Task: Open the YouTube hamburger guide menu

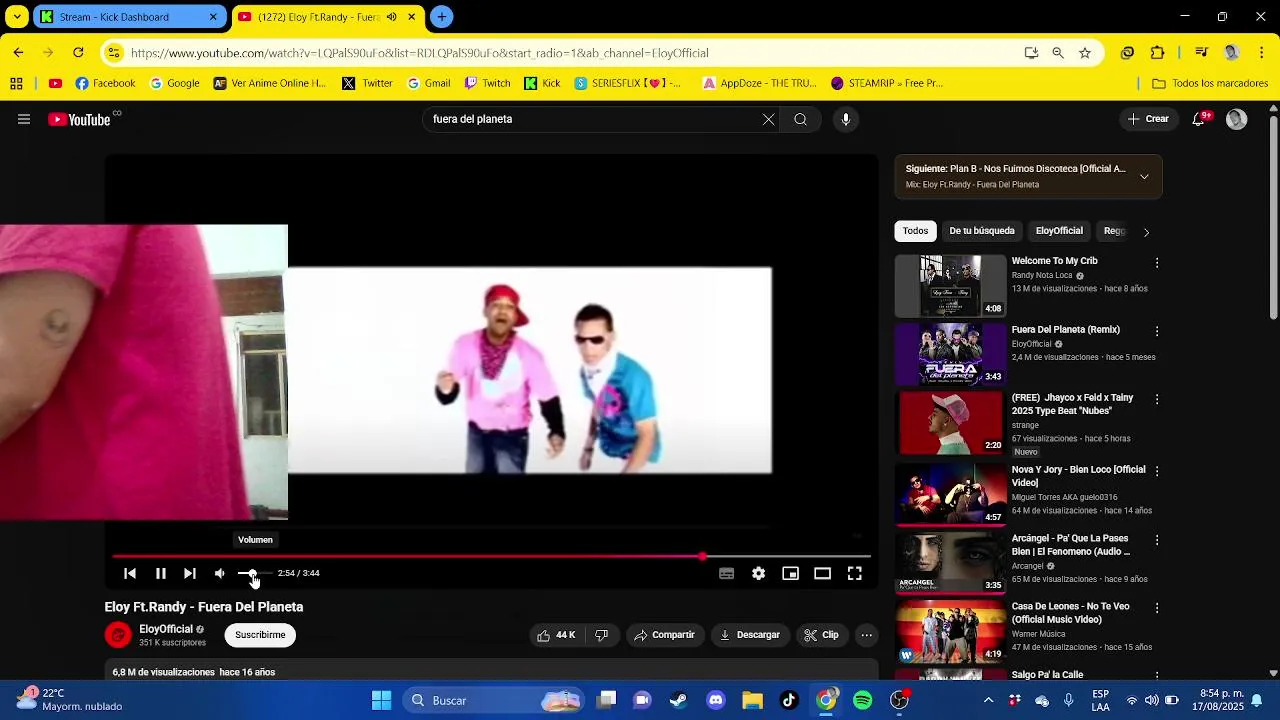Action: coord(24,119)
